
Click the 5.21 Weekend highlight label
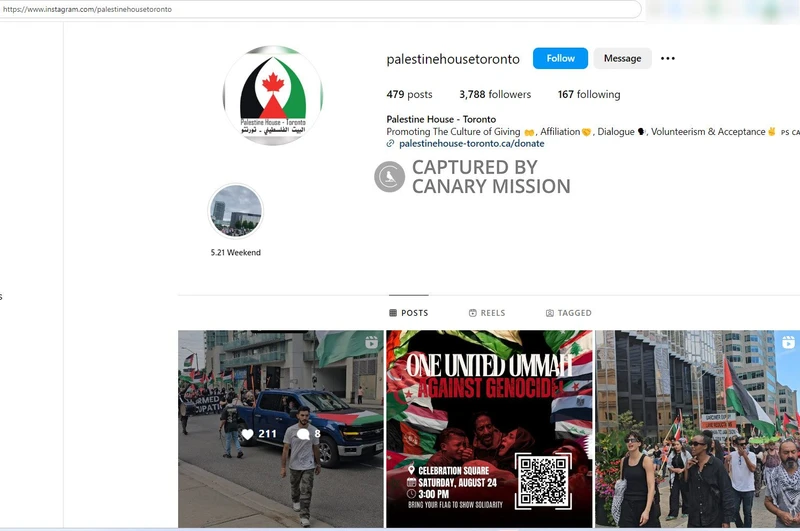tap(236, 252)
